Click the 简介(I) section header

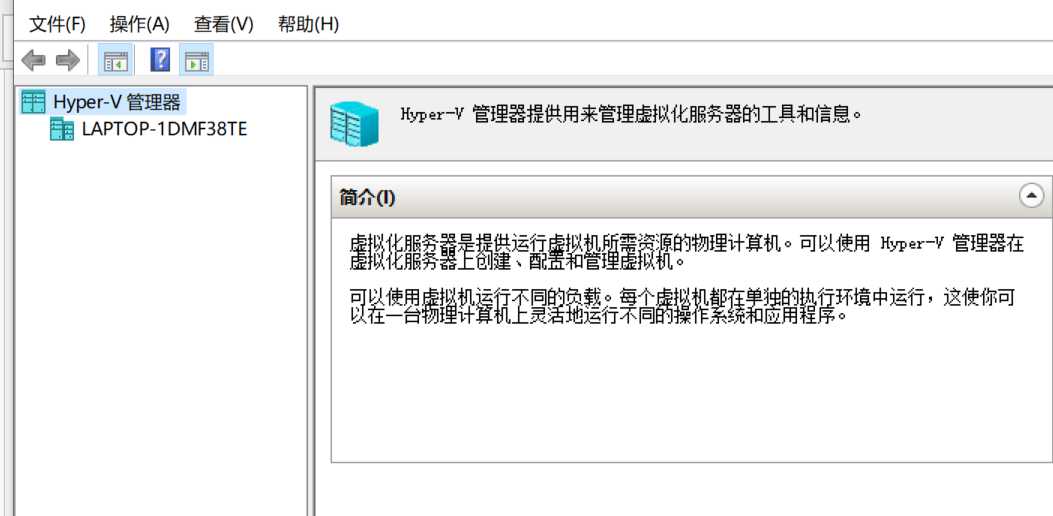(692, 197)
